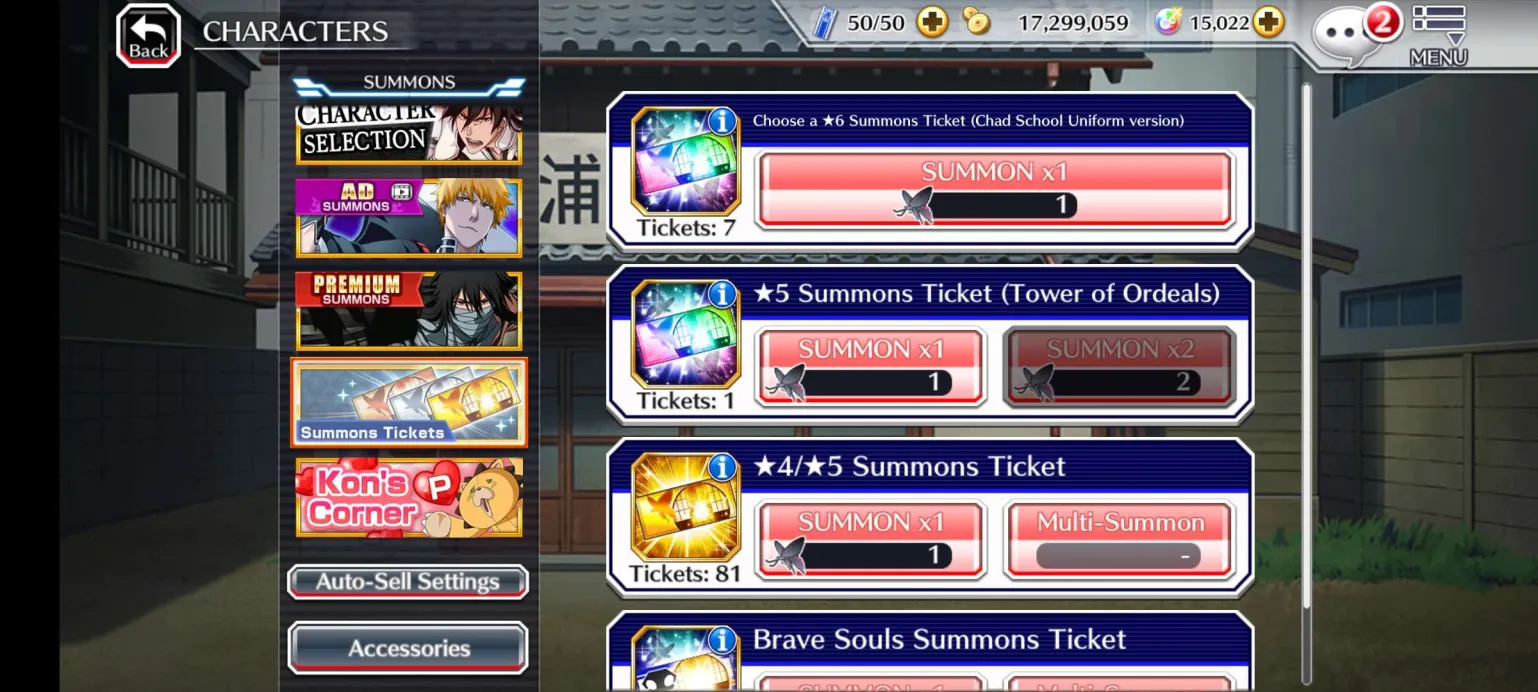Open the Ad Summons banner
This screenshot has width=1538, height=692.
[x=409, y=218]
